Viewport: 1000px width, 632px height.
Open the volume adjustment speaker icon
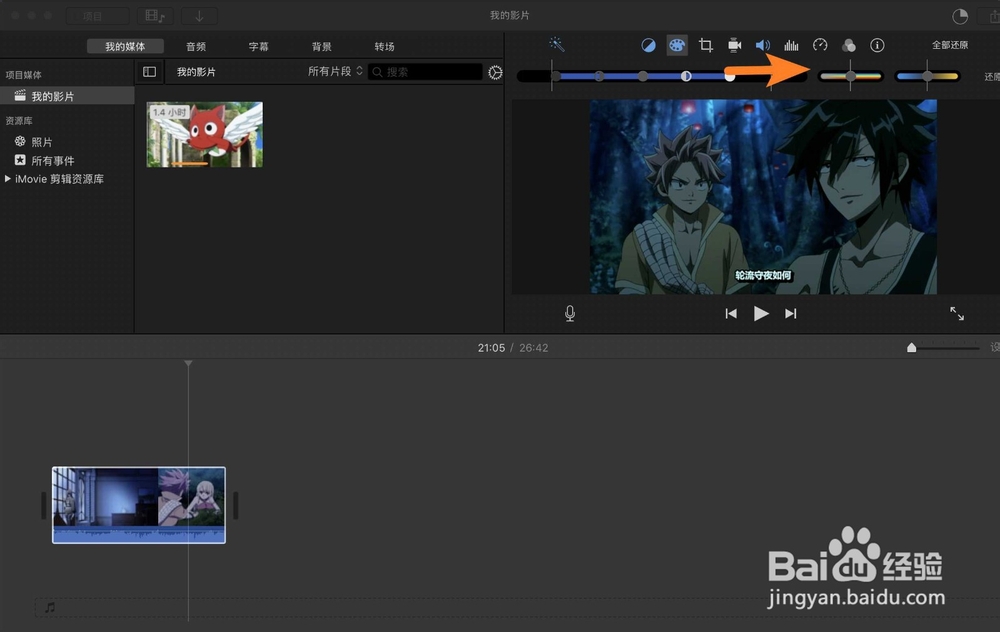tap(763, 45)
